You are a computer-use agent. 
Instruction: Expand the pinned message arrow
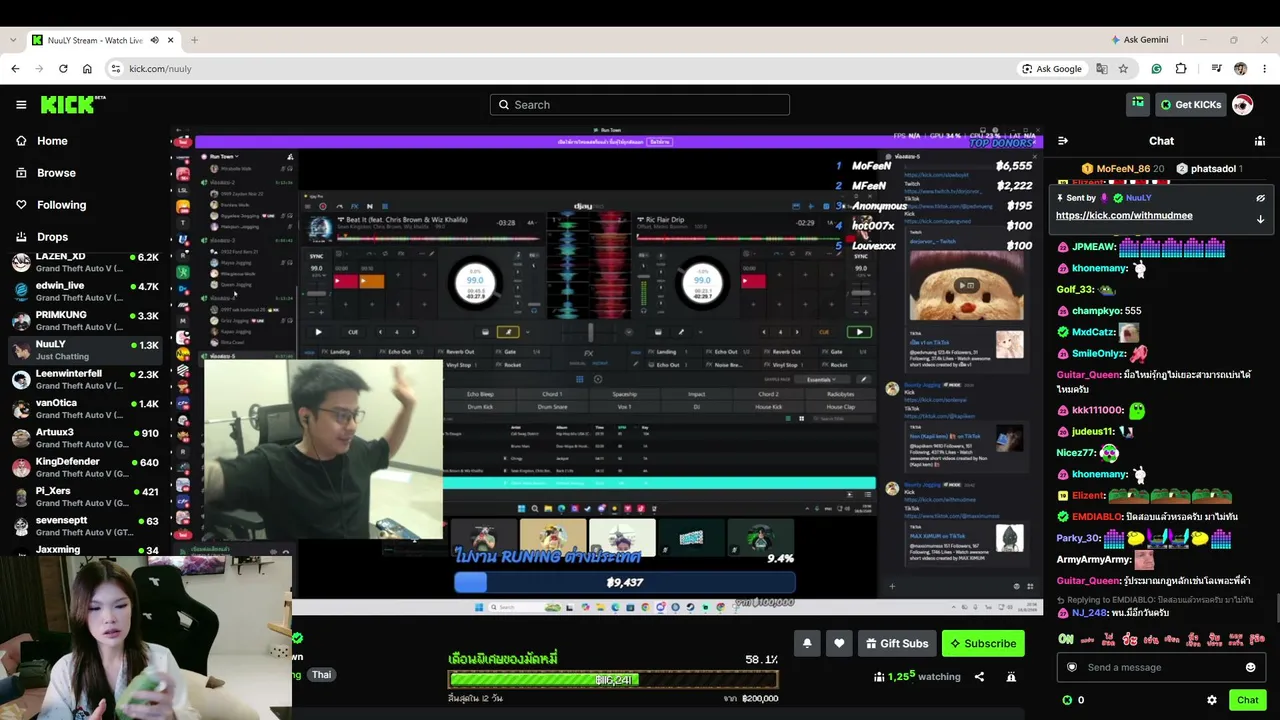(x=1261, y=219)
